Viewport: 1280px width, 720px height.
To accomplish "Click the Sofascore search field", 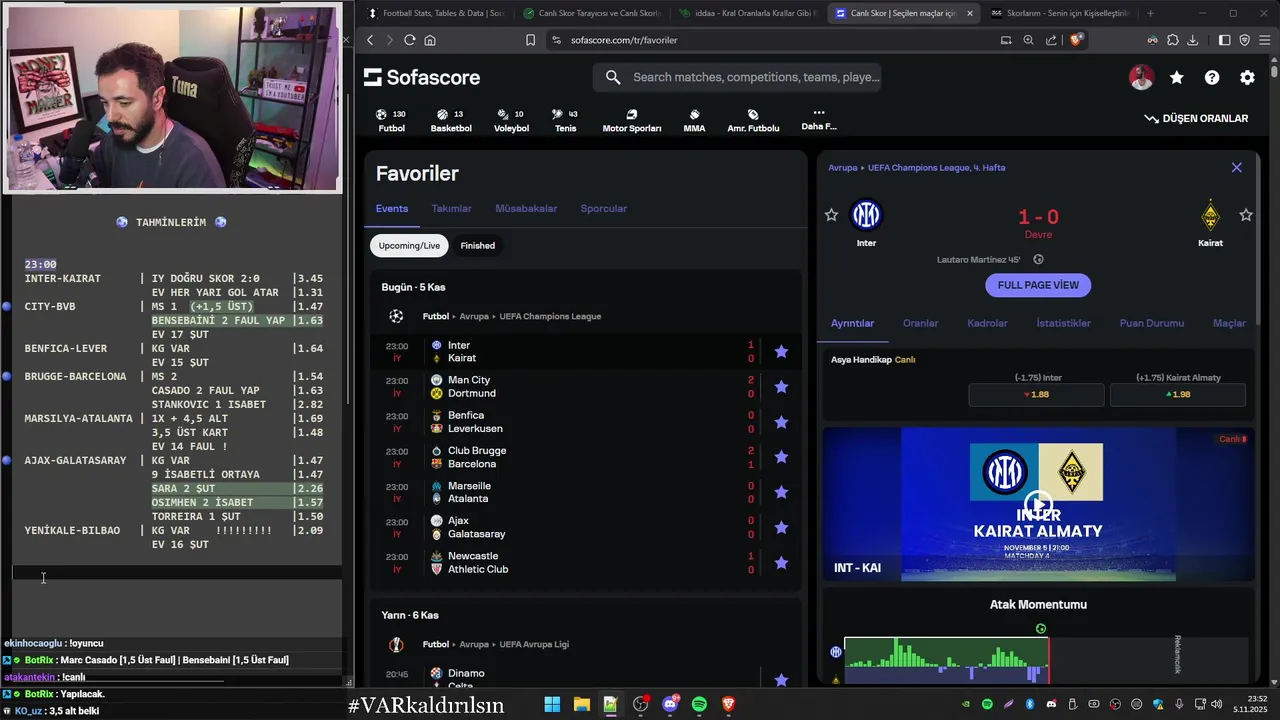I will coord(737,77).
